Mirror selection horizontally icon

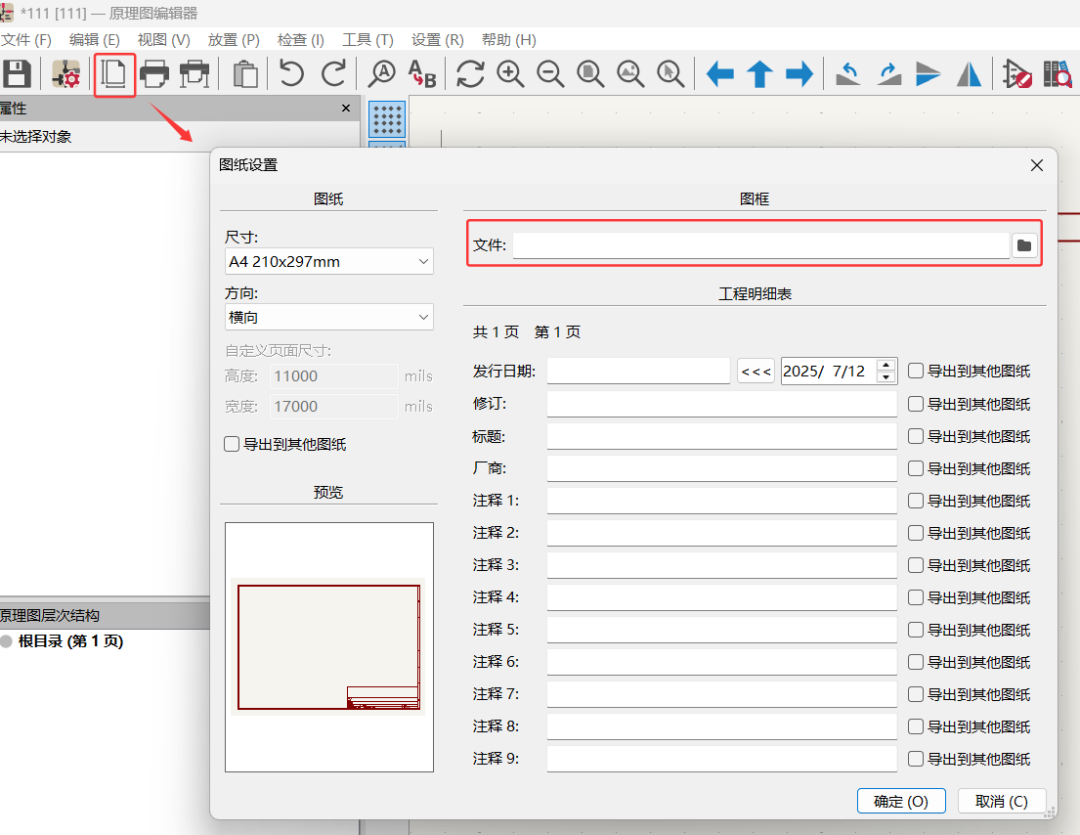coord(969,74)
